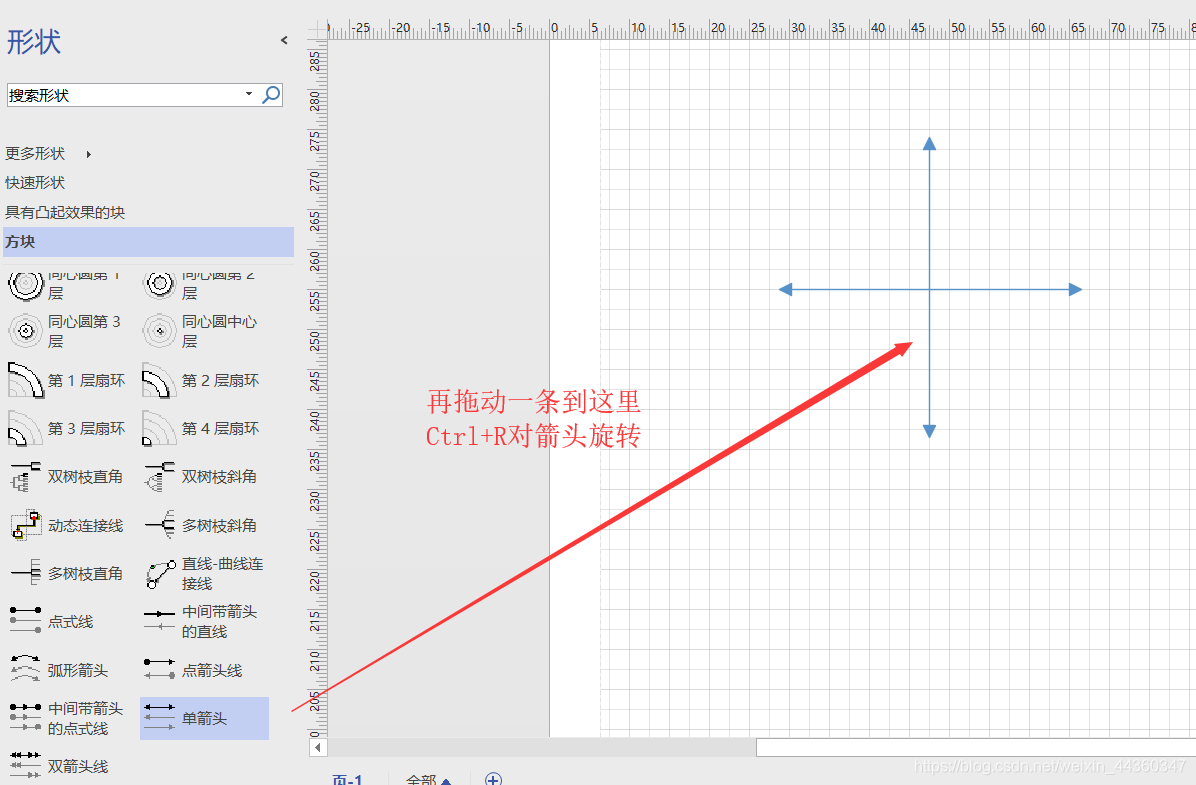1196x785 pixels.
Task: Select the 动态连接线 connector icon
Action: 26,525
